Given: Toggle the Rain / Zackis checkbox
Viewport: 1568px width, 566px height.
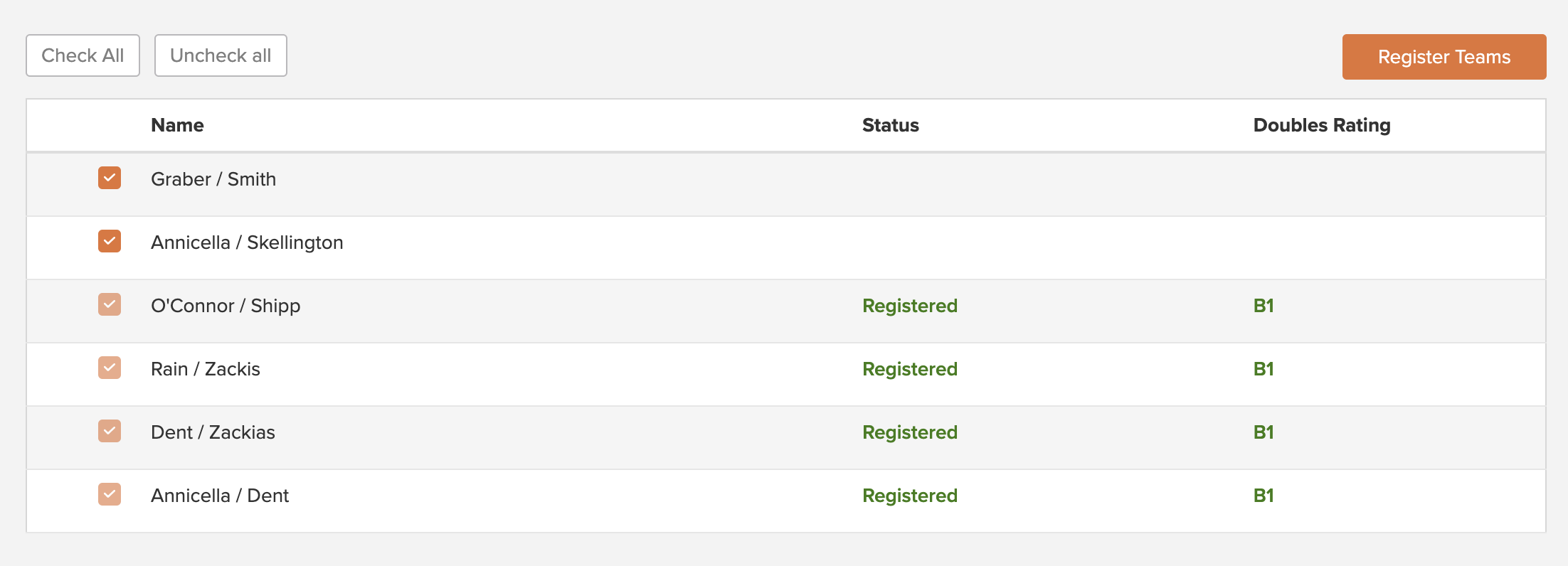Looking at the screenshot, I should tap(110, 368).
